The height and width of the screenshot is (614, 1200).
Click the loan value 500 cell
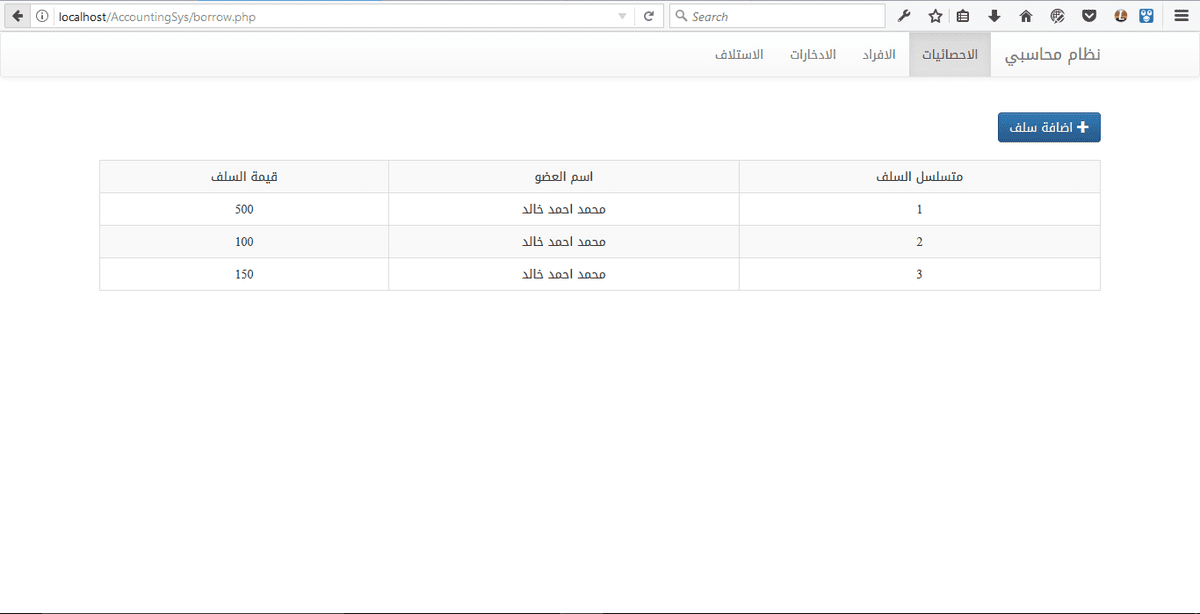tap(244, 210)
